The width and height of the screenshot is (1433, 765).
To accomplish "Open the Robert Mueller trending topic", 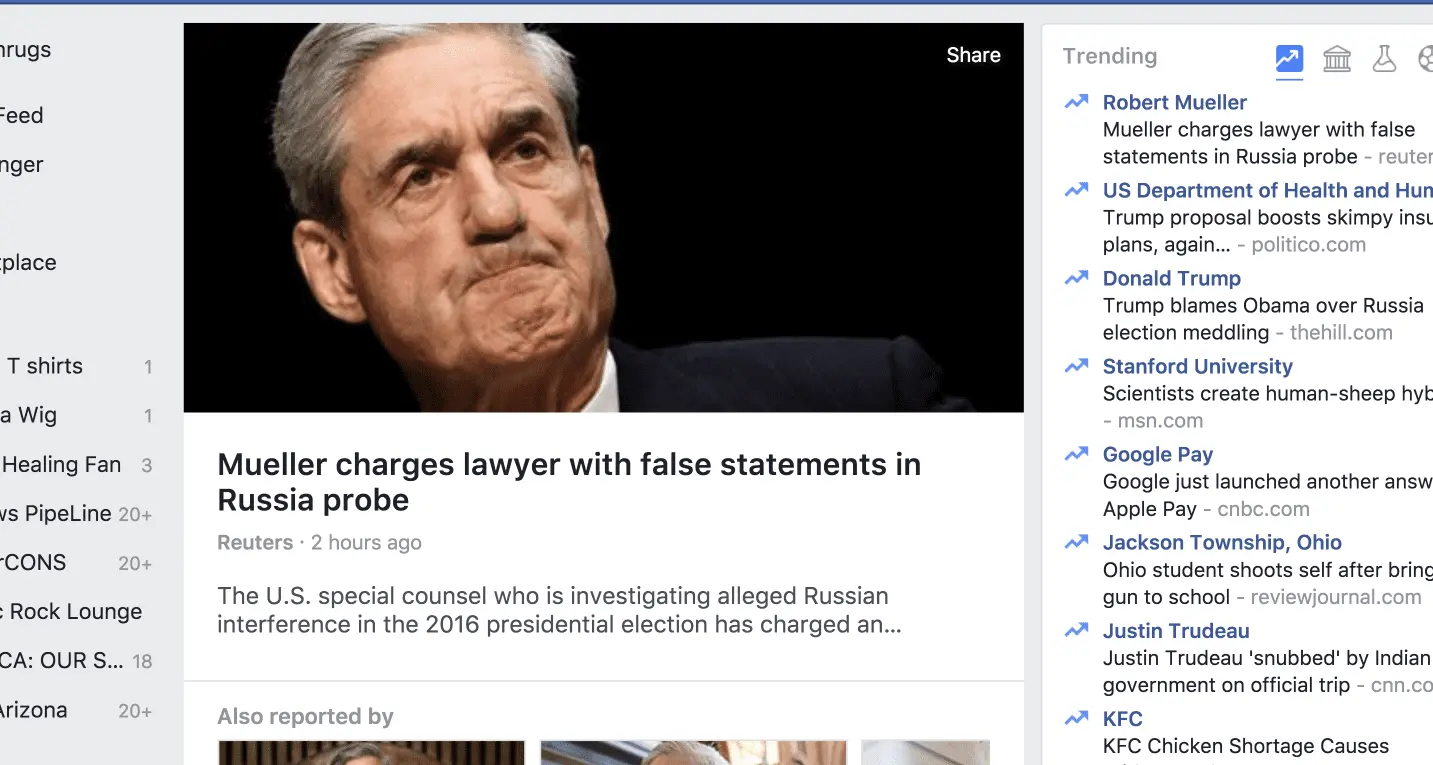I will (x=1174, y=102).
